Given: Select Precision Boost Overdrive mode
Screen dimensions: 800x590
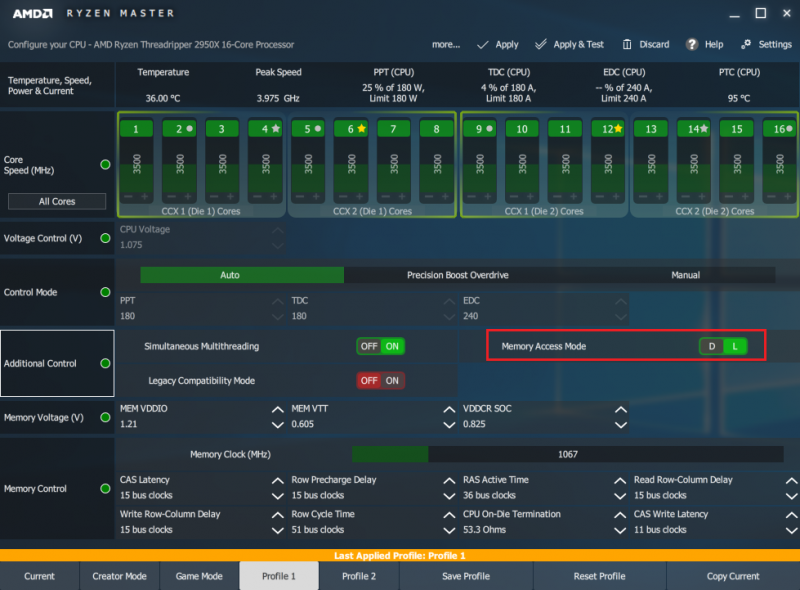Looking at the screenshot, I should [458, 275].
